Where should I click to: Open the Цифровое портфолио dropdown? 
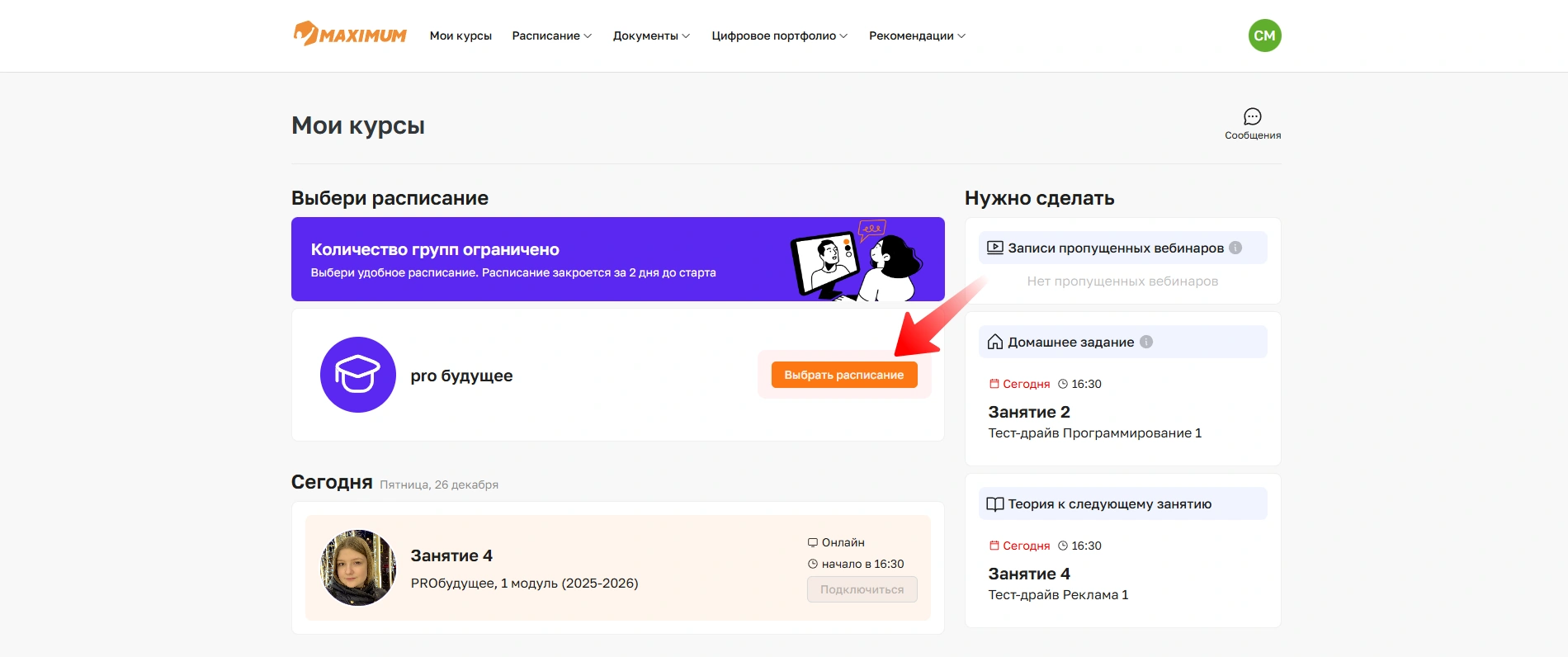click(x=779, y=35)
